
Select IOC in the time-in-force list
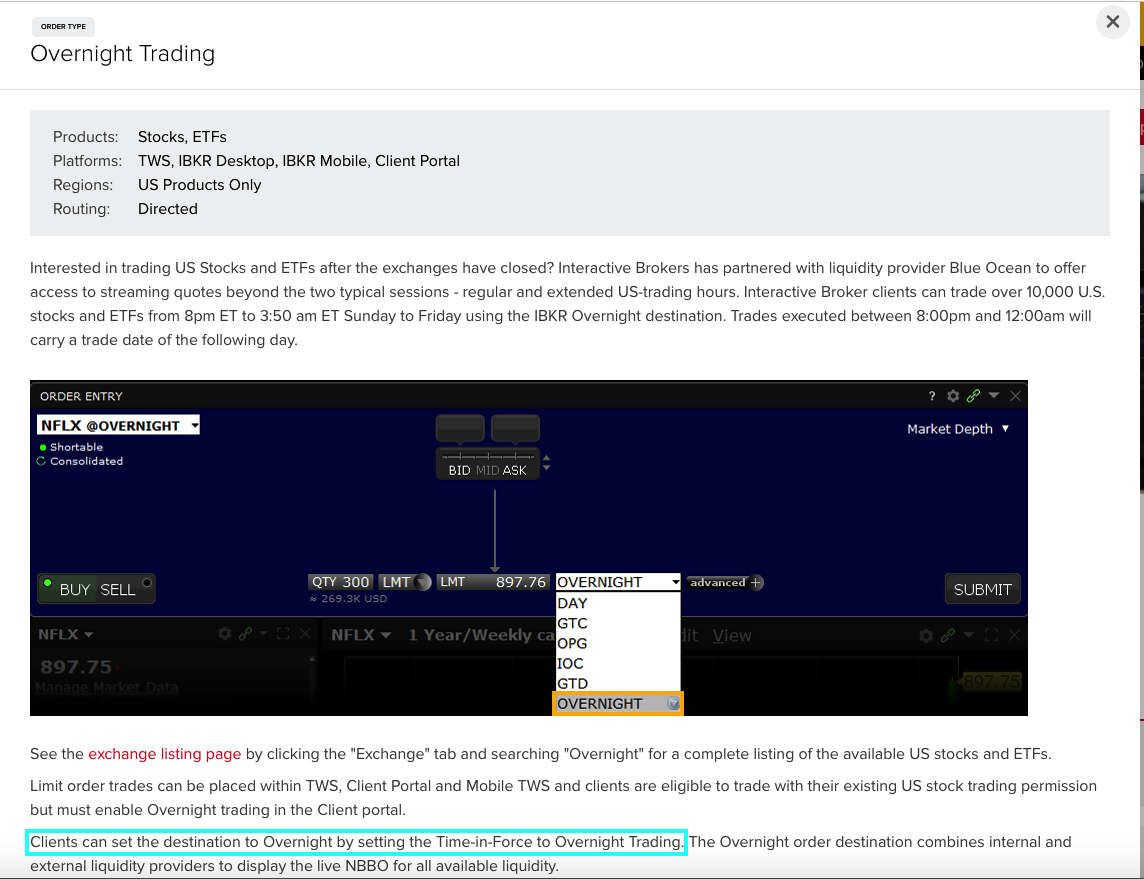click(618, 664)
